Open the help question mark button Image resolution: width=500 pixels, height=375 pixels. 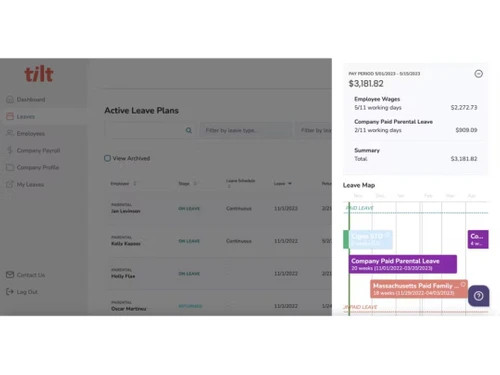pyautogui.click(x=478, y=296)
